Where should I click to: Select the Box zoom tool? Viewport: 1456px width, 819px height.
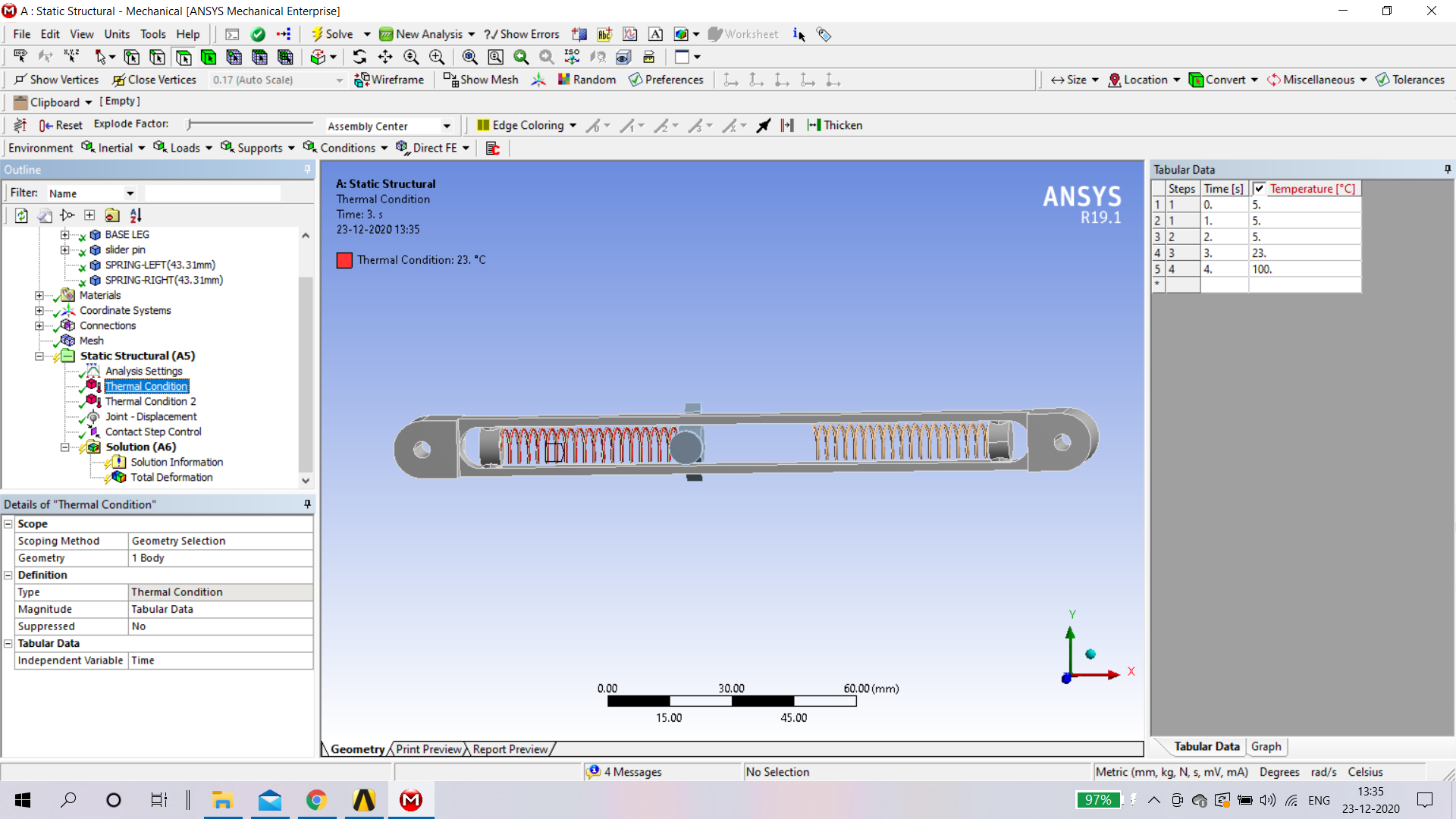pyautogui.click(x=496, y=57)
